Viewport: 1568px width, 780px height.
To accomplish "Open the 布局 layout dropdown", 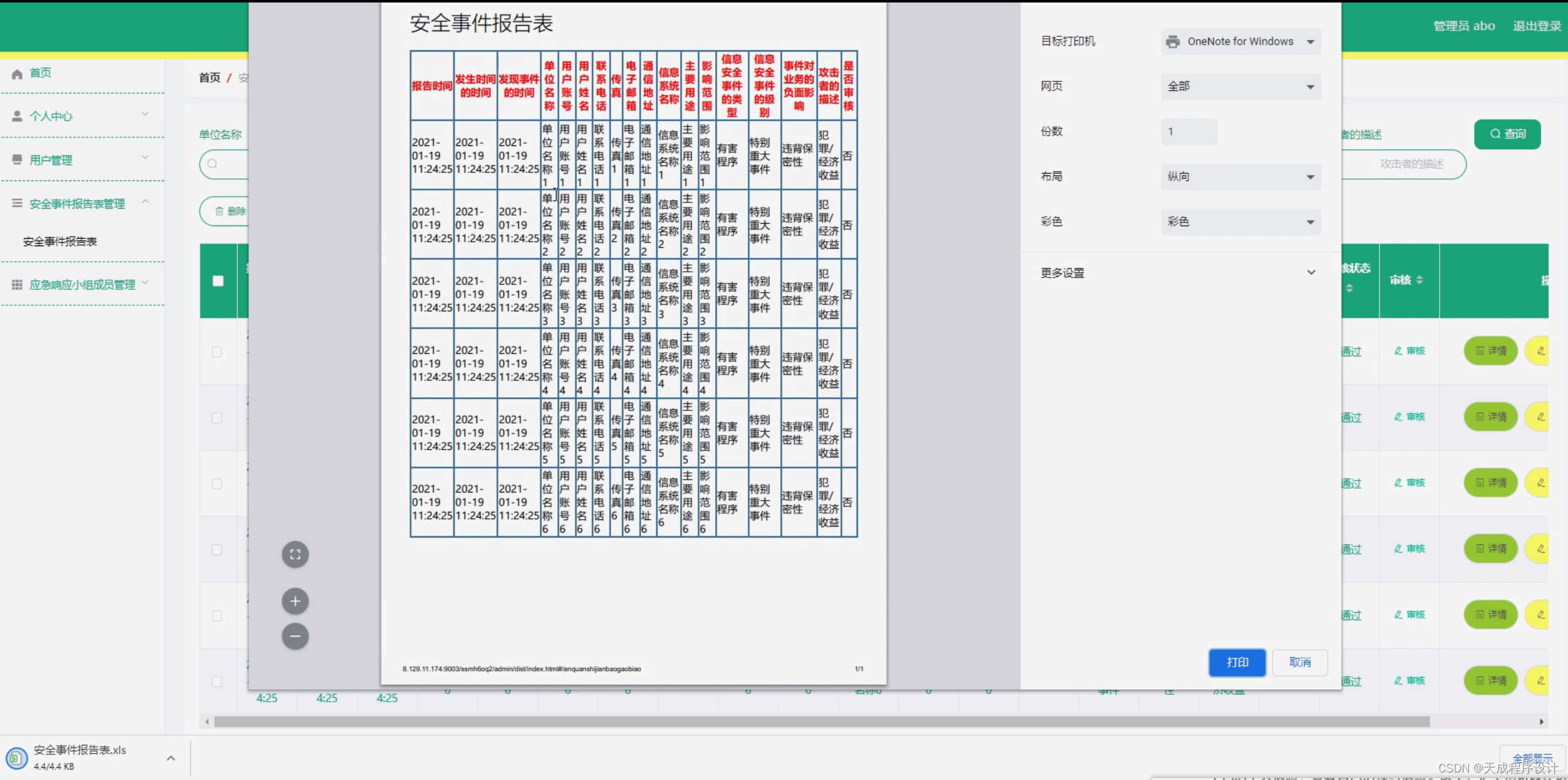I will click(1240, 177).
